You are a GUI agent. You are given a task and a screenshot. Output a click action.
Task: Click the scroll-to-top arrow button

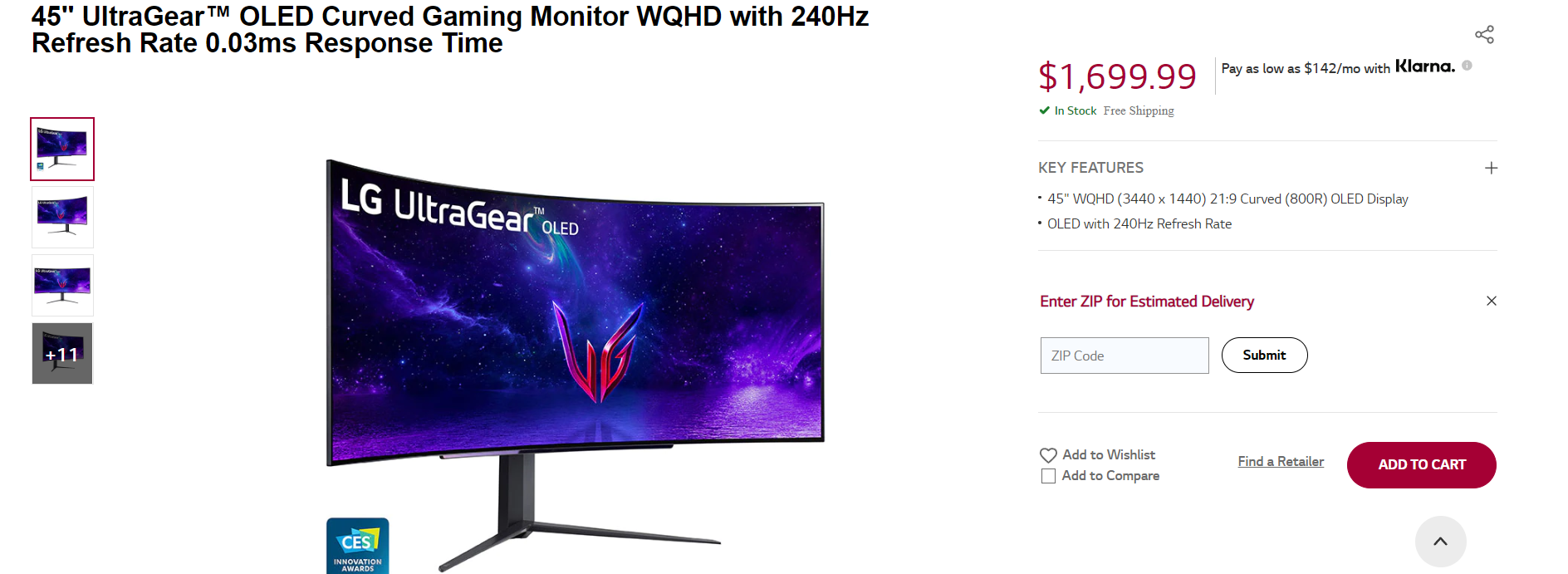(1440, 541)
